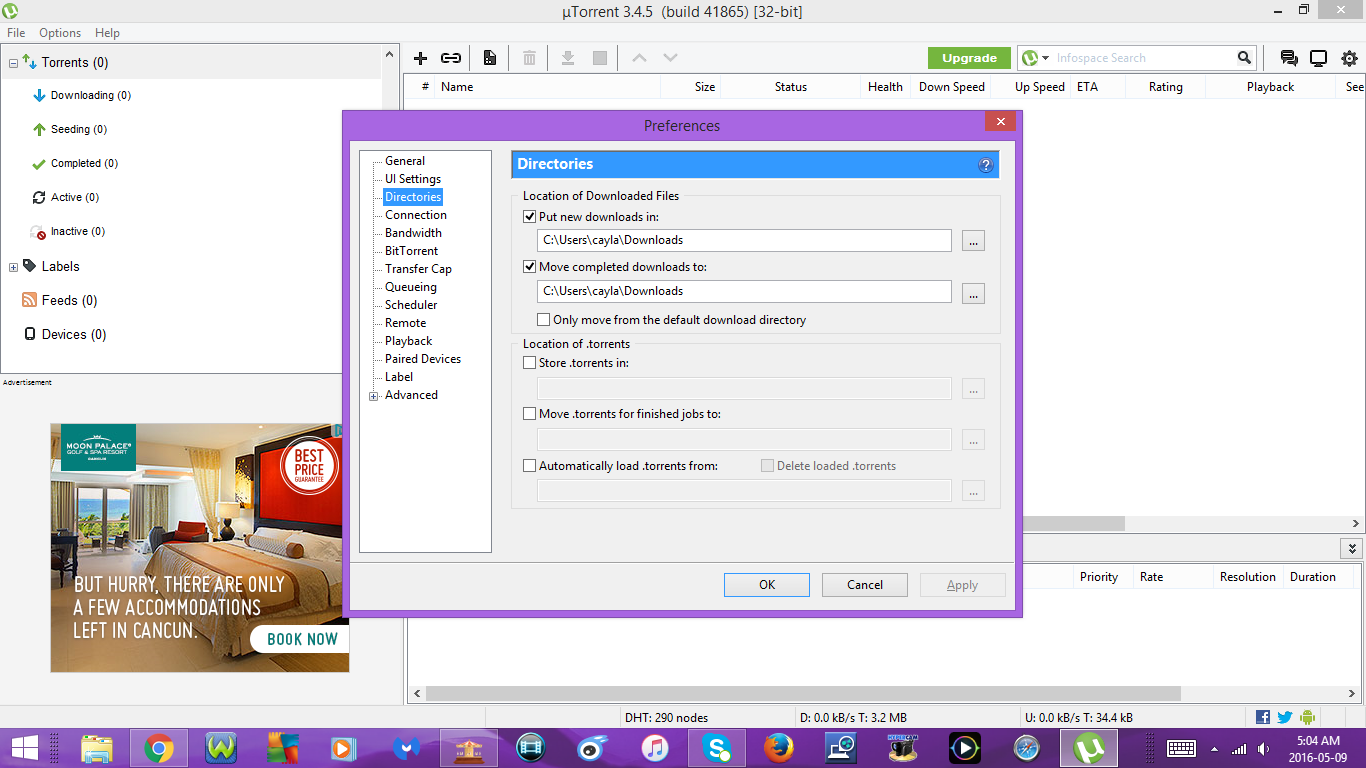Expand the Labels sidebar group
The image size is (1366, 768).
[x=13, y=267]
